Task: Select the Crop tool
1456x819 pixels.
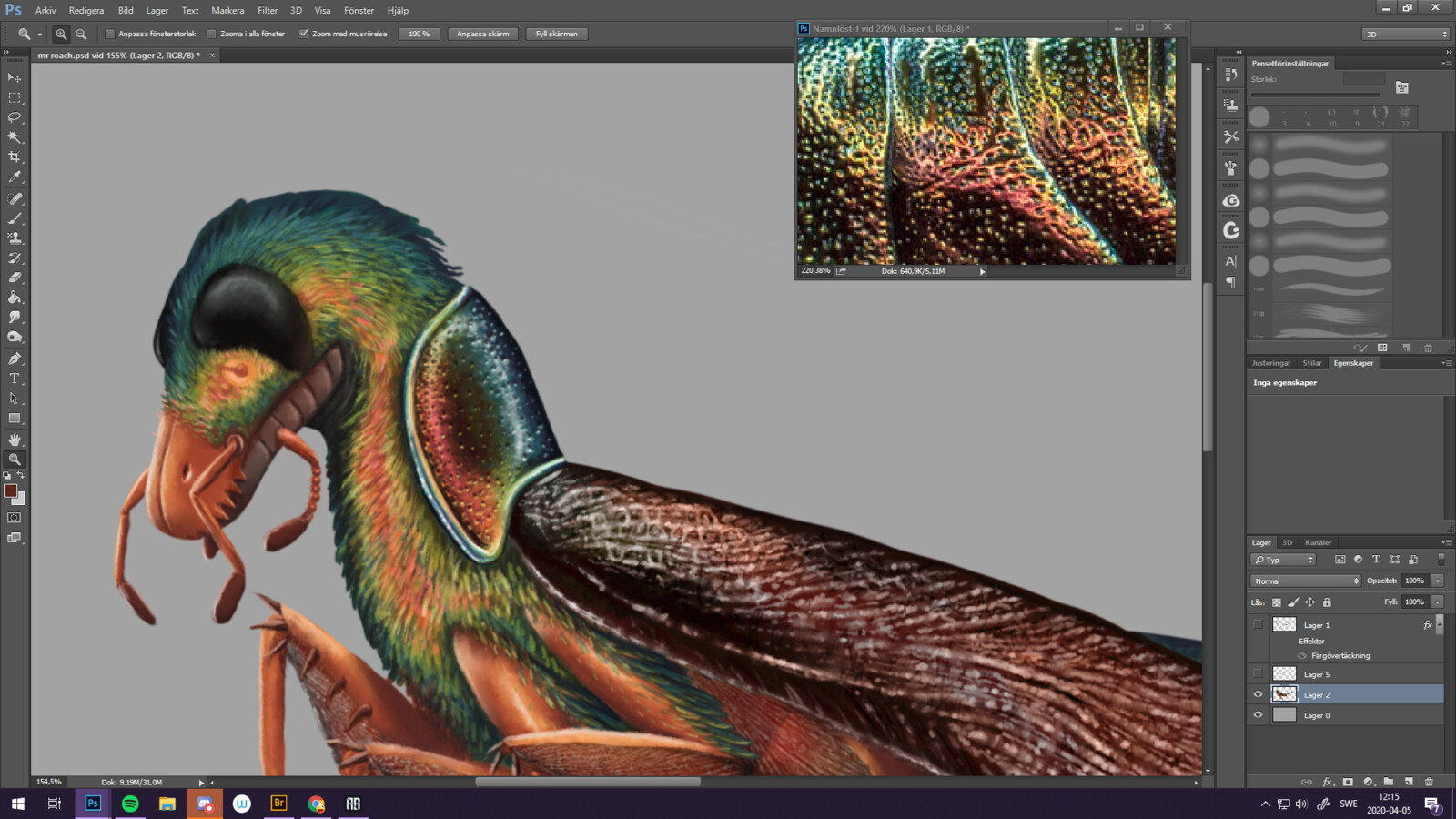Action: (x=15, y=157)
